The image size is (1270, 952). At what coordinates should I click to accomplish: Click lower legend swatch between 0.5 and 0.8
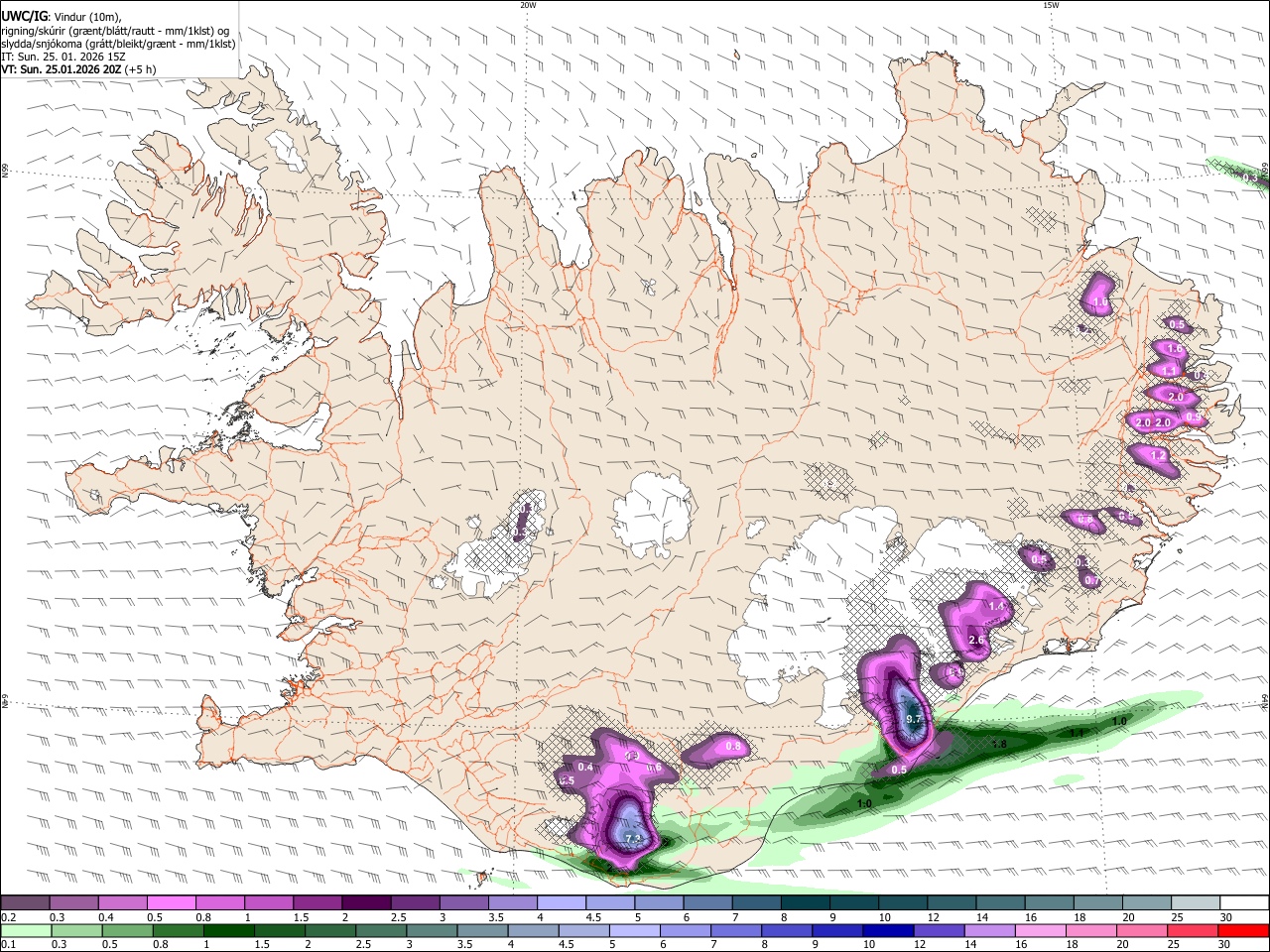click(127, 930)
